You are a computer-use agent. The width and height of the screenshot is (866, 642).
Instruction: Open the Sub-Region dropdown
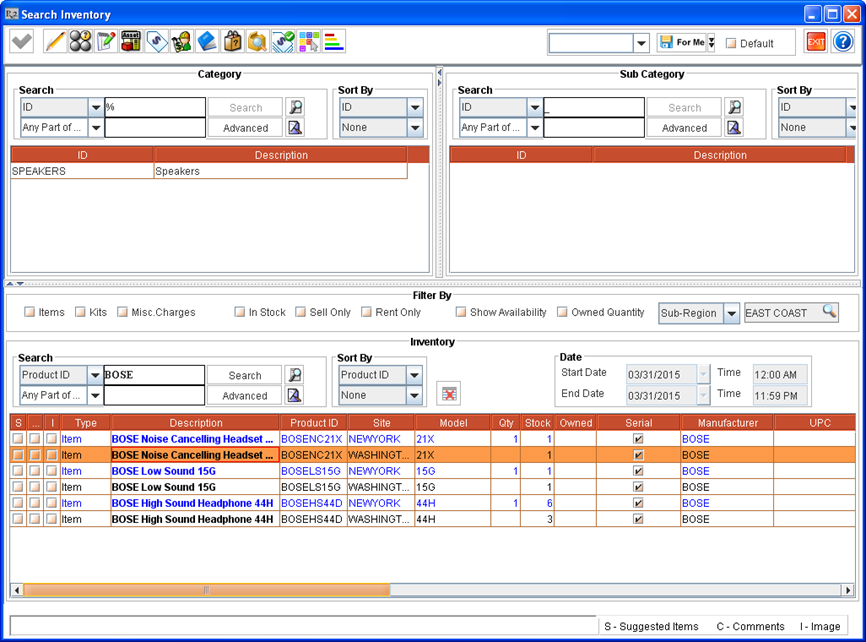pyautogui.click(x=731, y=313)
